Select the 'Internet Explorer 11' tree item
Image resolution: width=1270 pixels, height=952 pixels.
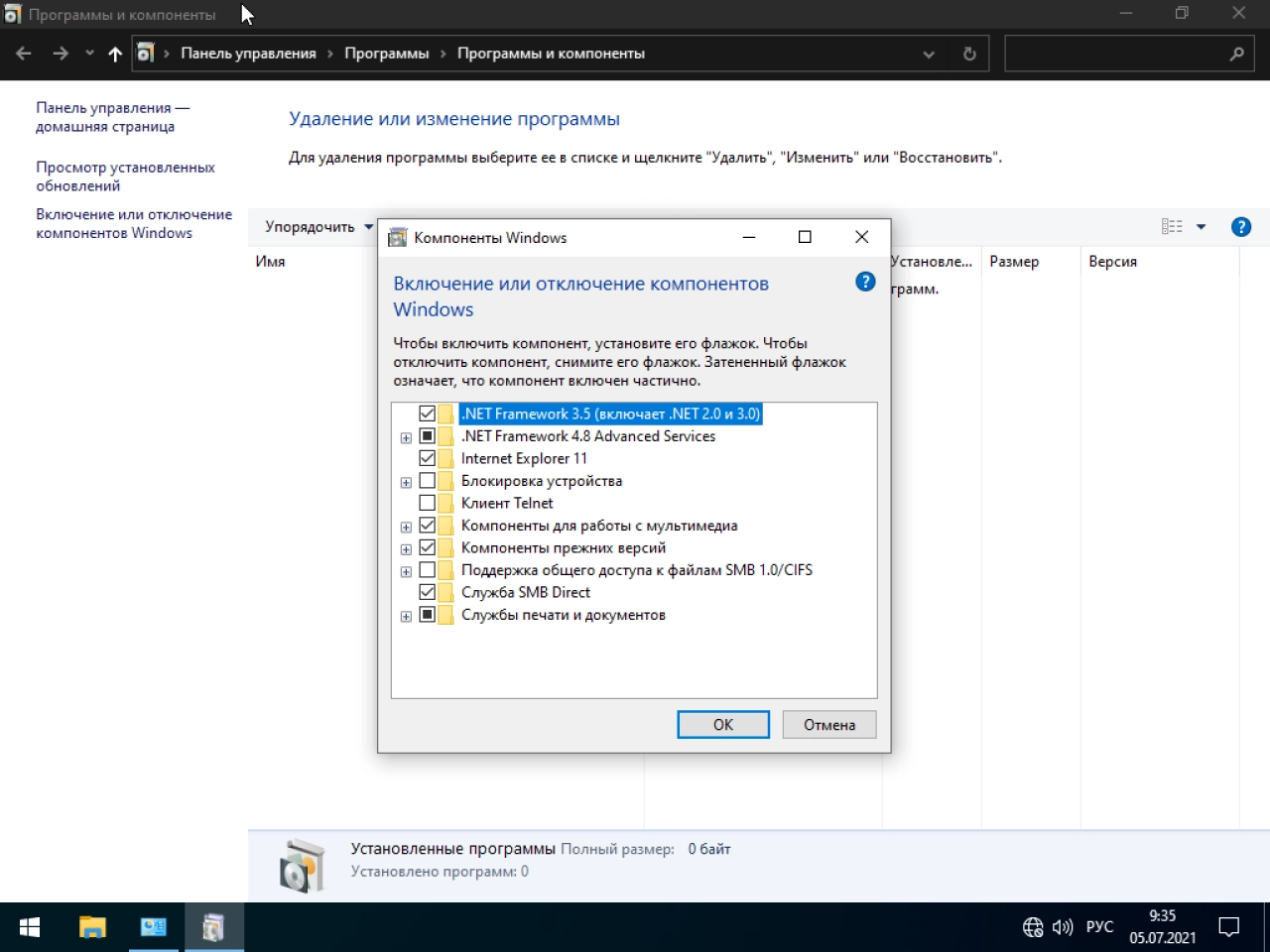tap(524, 458)
